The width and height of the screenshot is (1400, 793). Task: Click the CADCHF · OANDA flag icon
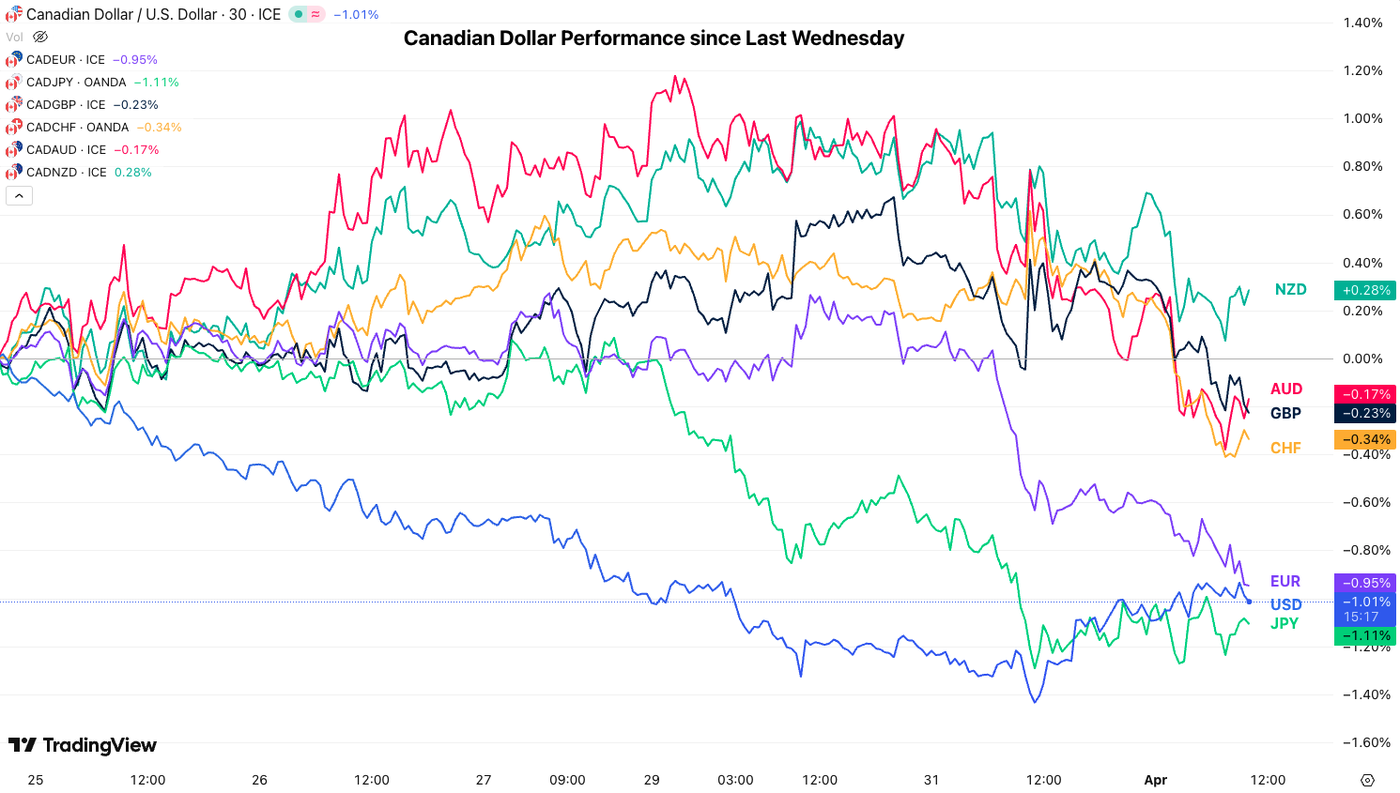click(x=12, y=126)
